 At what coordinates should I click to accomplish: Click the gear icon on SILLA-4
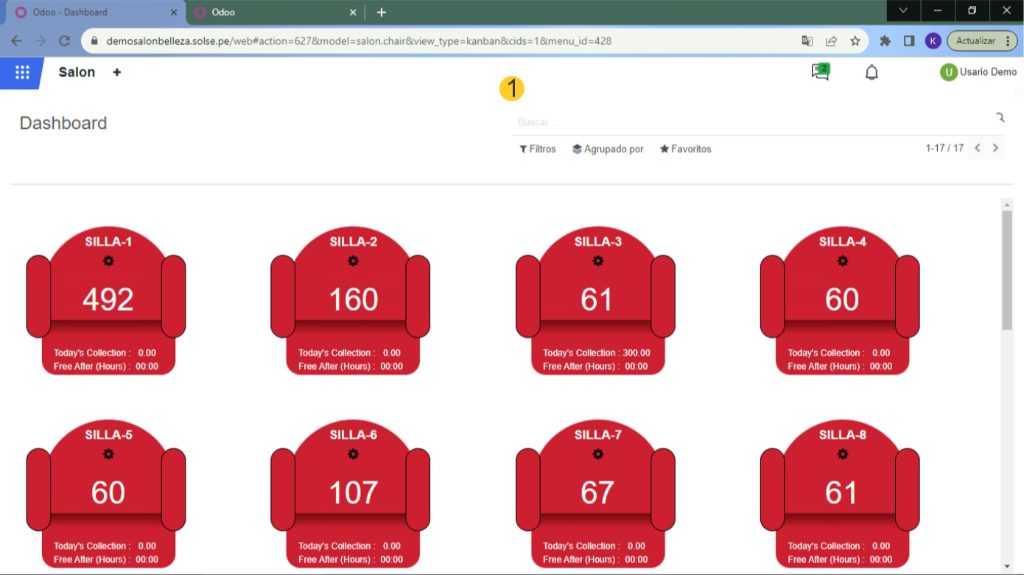point(842,261)
